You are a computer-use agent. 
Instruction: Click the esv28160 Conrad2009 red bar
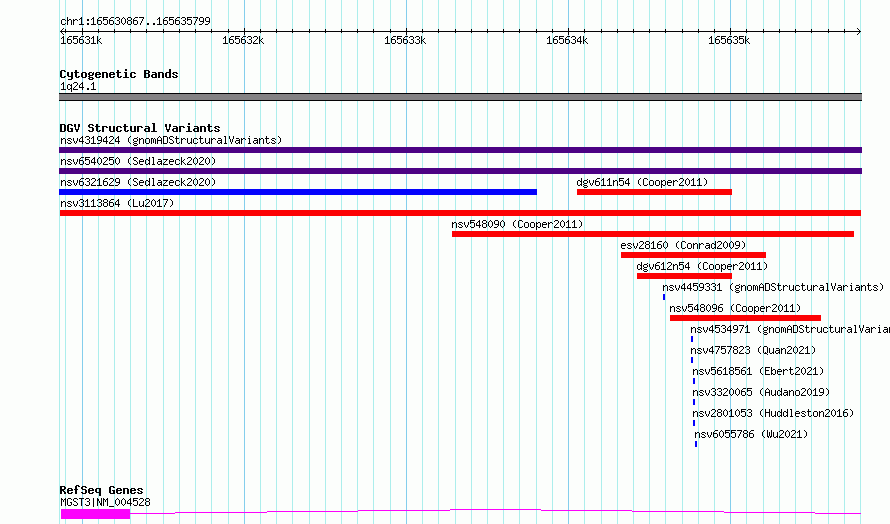point(694,255)
